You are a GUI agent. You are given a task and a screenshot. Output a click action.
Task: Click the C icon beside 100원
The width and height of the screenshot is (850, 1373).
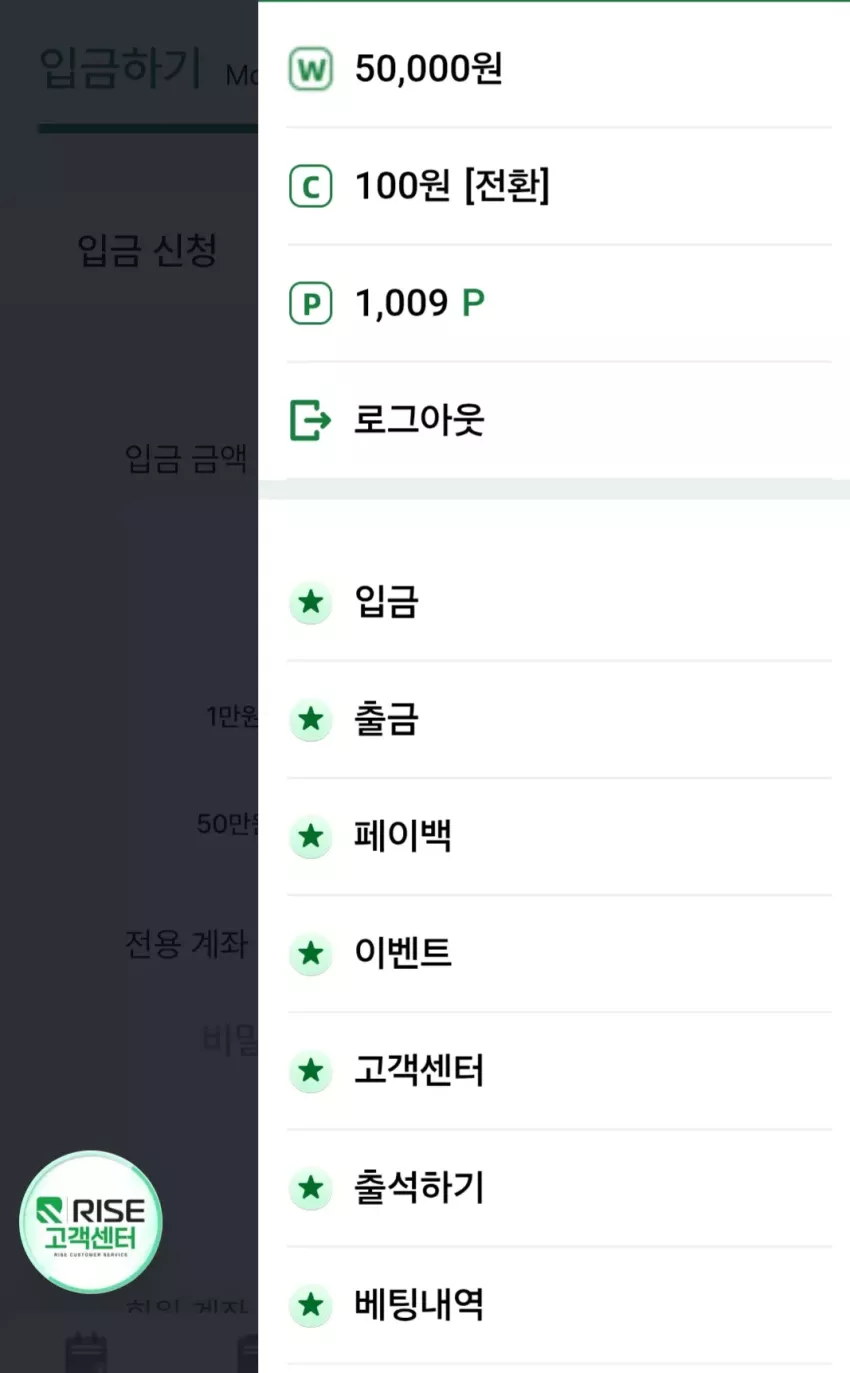[x=310, y=187]
